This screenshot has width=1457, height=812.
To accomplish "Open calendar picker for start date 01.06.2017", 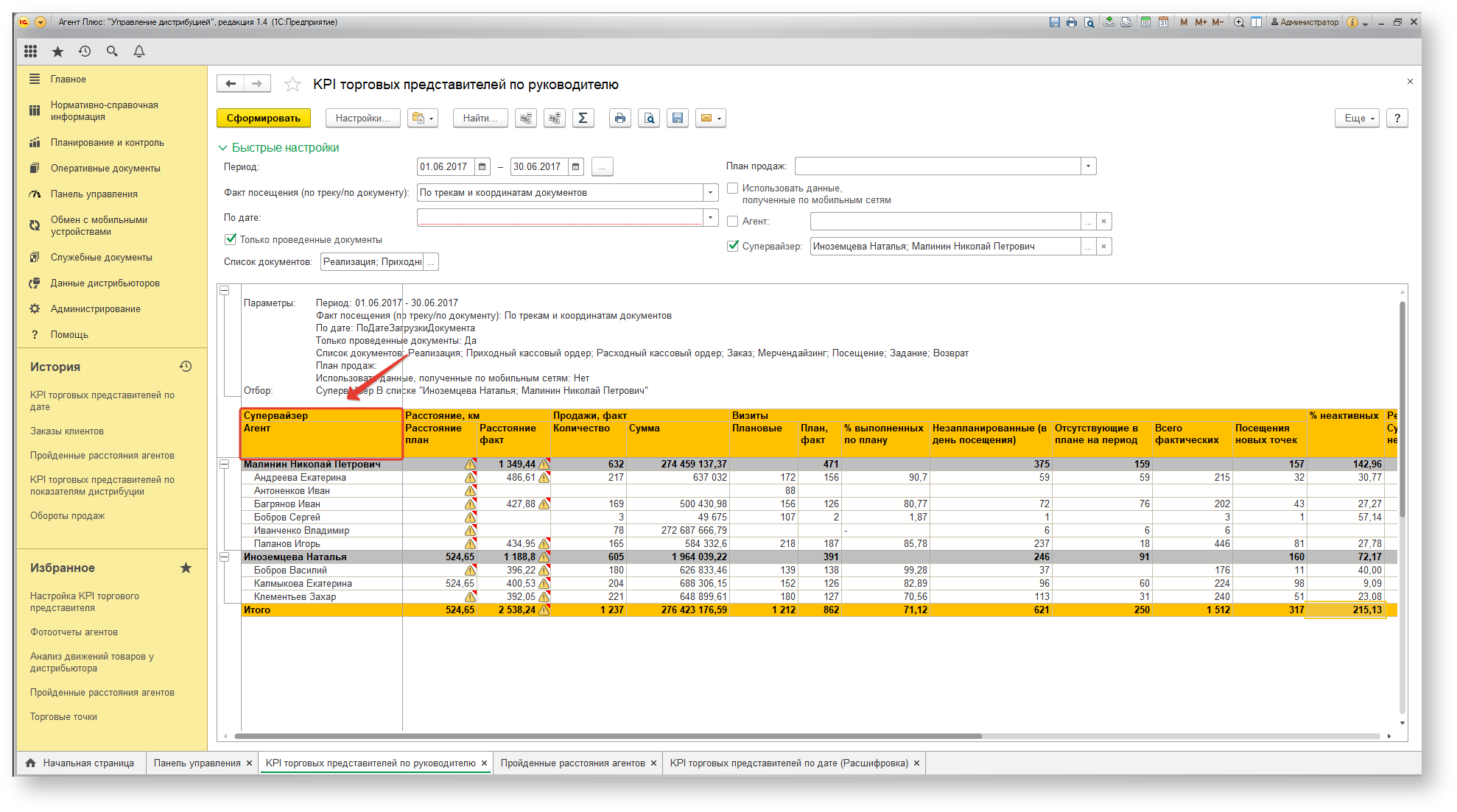I will [x=482, y=166].
